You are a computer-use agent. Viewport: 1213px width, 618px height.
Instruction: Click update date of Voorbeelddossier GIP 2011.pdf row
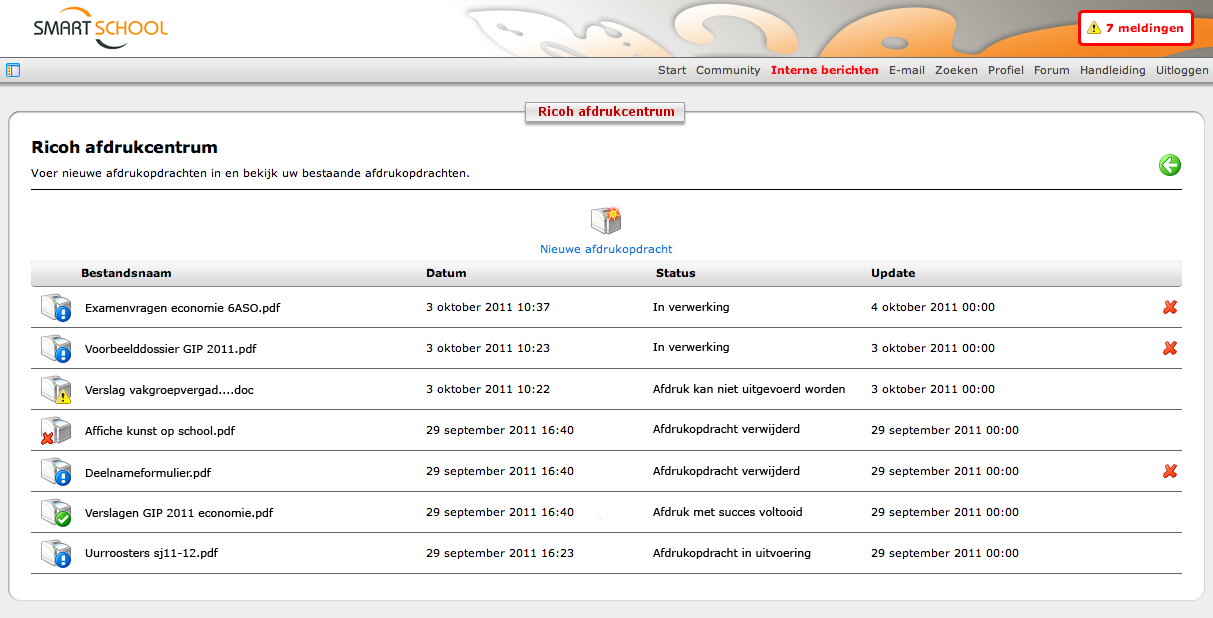[x=933, y=348]
